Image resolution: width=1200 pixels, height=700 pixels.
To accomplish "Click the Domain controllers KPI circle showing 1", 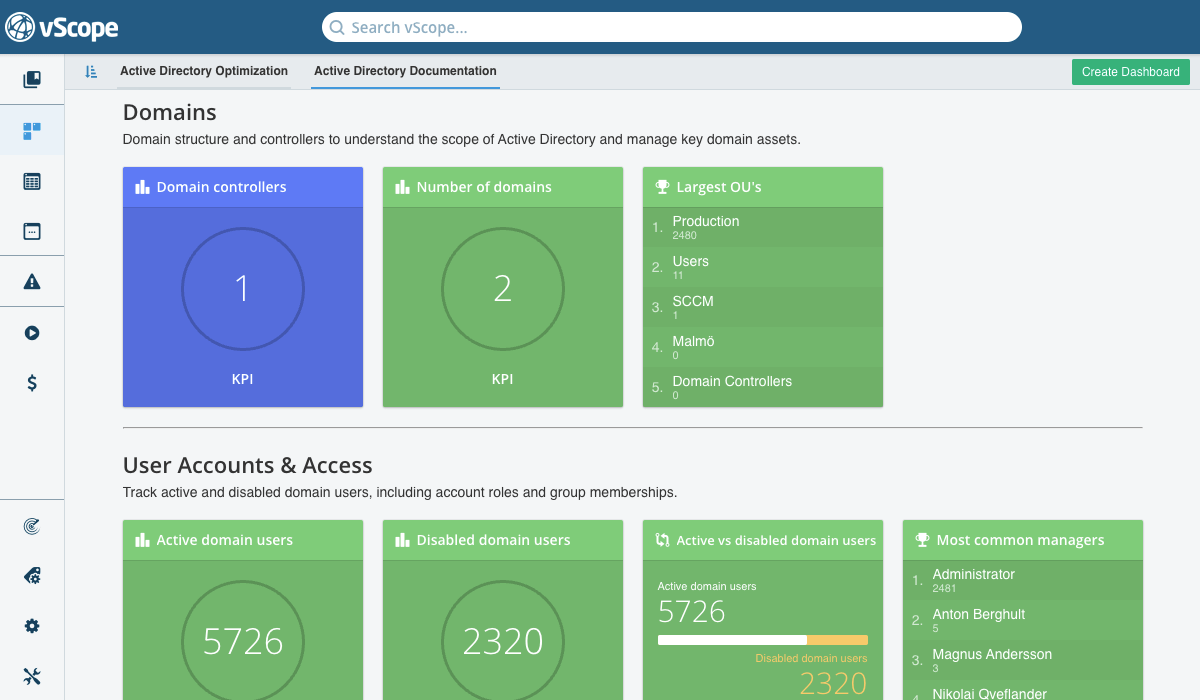I will pos(243,289).
